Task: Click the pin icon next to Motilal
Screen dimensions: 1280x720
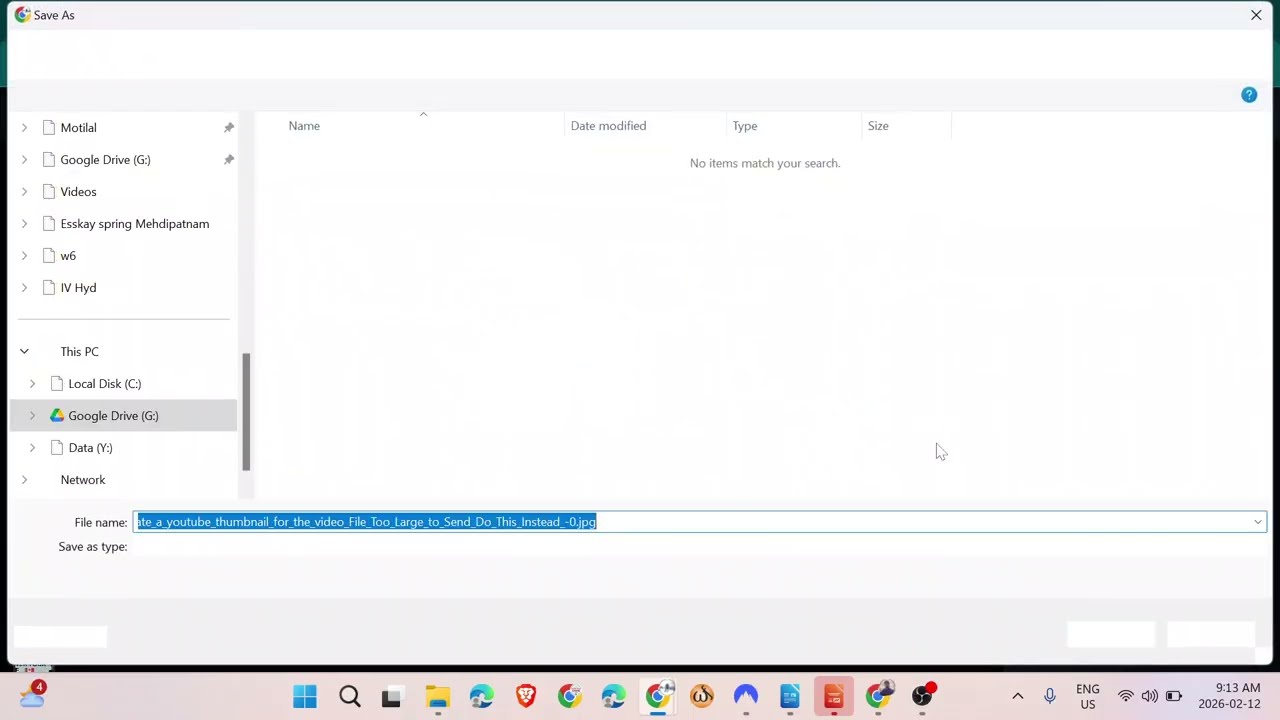Action: (x=229, y=128)
